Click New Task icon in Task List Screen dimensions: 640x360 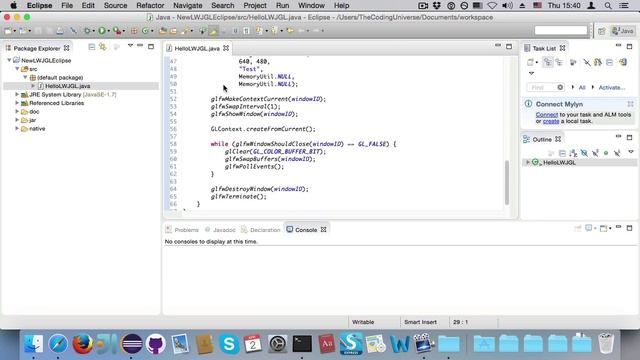tap(530, 62)
